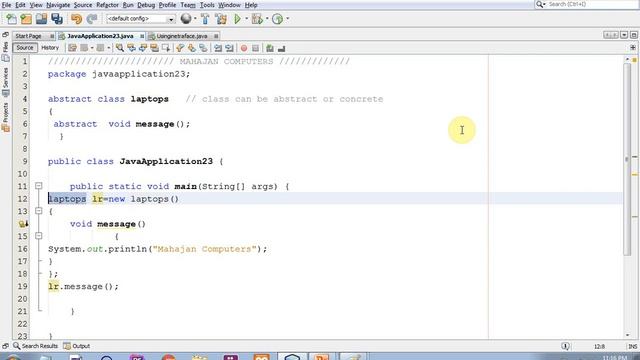Click the History view button
640x360 pixels.
[x=50, y=48]
